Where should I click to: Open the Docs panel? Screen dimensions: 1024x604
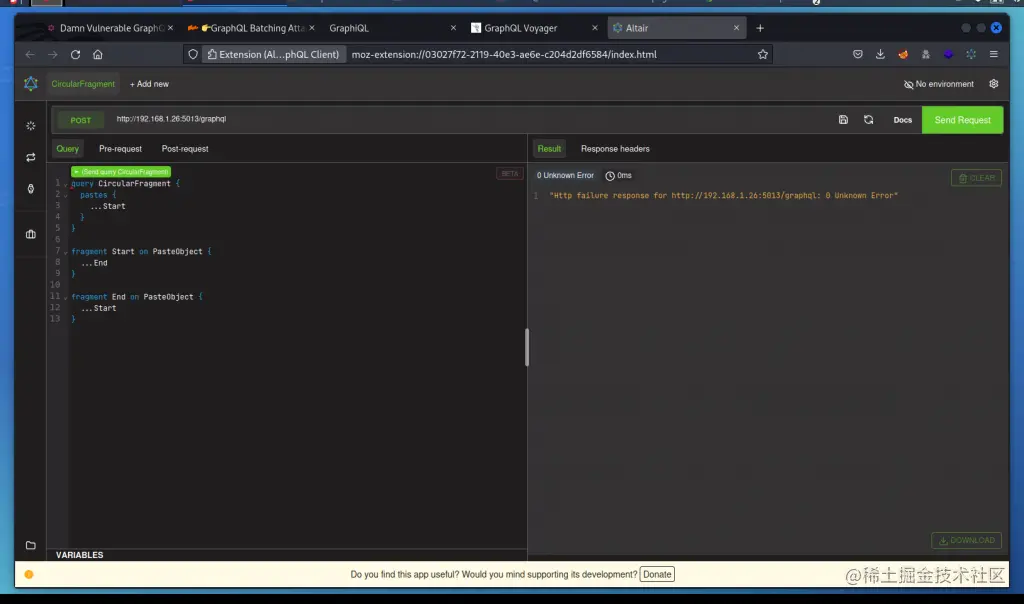[x=903, y=120]
